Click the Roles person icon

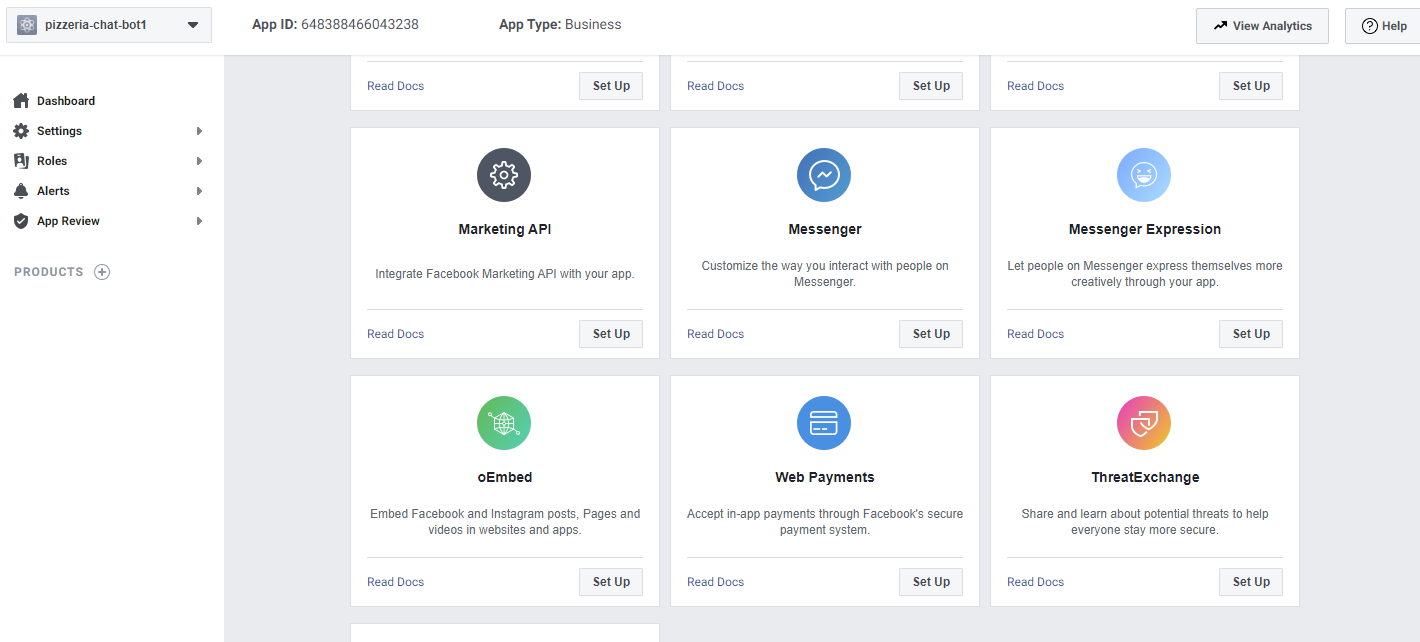pos(21,161)
